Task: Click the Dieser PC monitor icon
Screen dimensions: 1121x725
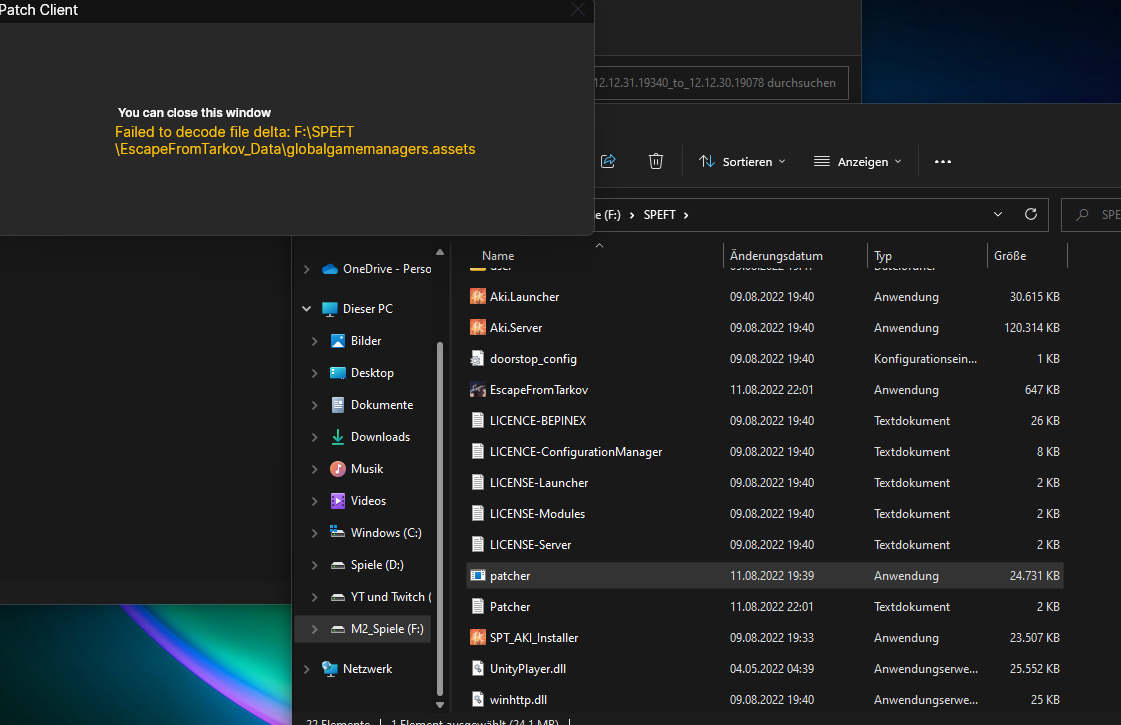Action: click(x=330, y=309)
